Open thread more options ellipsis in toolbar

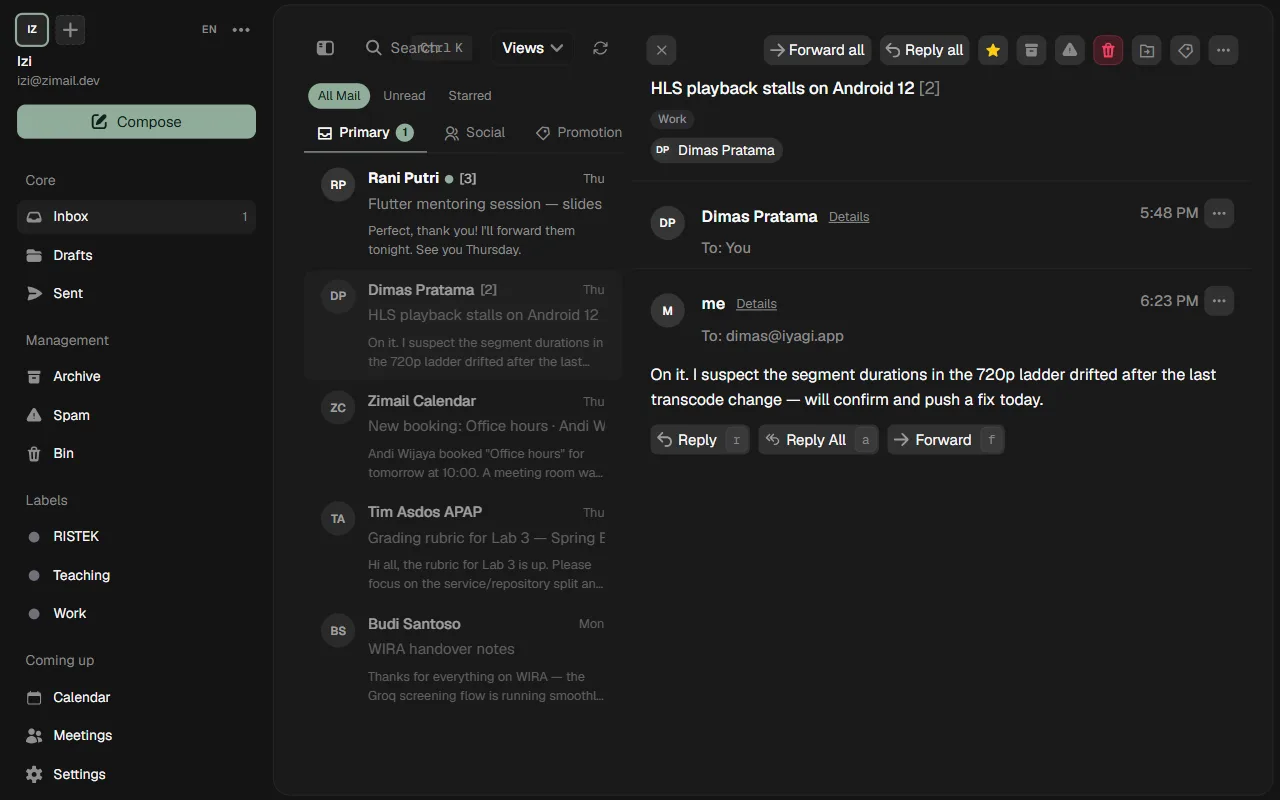(x=1223, y=50)
